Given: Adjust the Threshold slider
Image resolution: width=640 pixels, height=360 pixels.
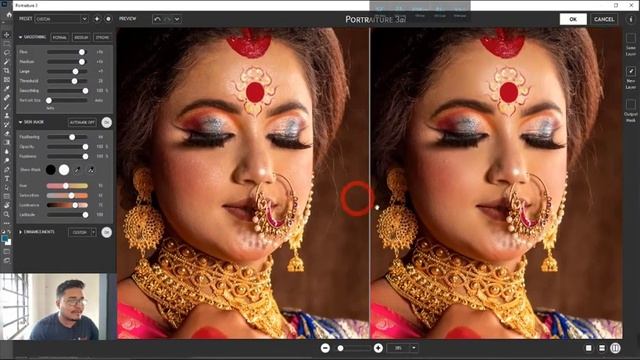Looking at the screenshot, I should pos(67,81).
